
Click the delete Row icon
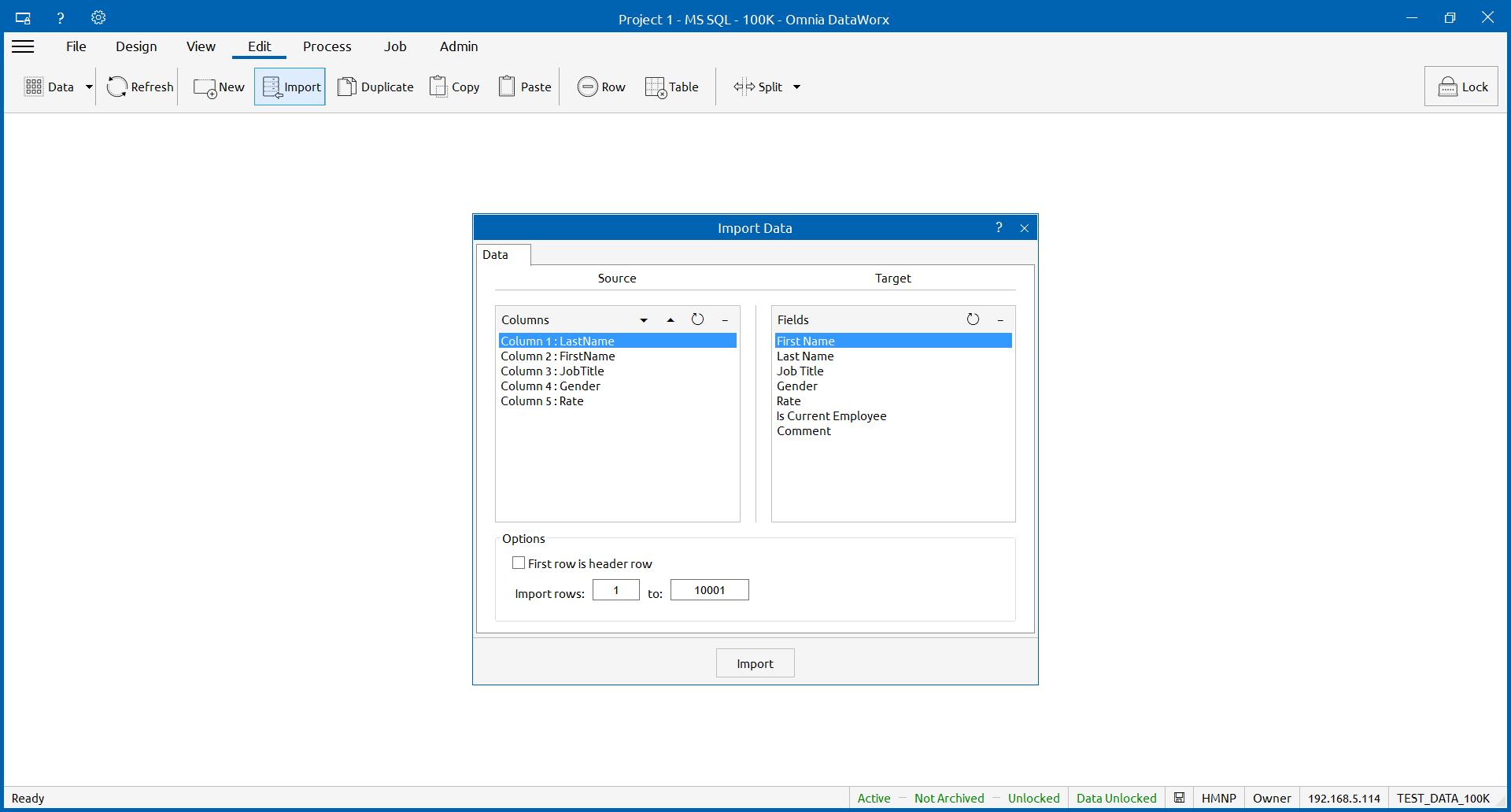587,87
